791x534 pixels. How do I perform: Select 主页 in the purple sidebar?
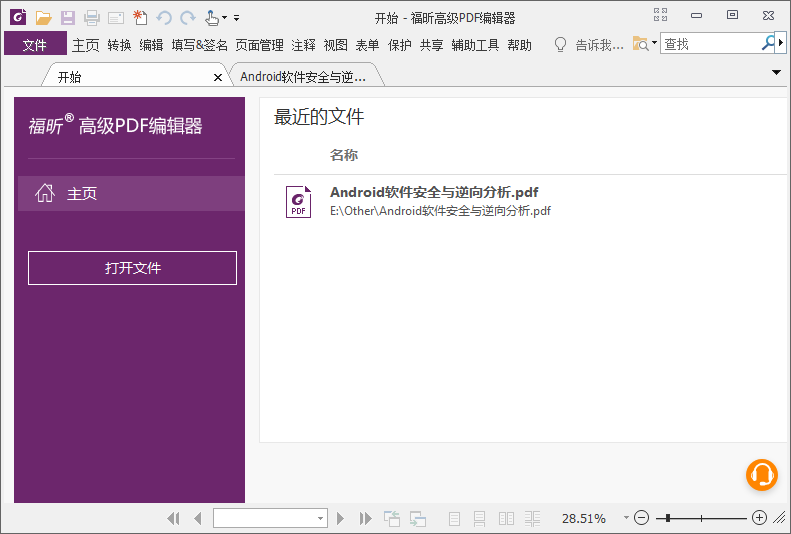[x=131, y=193]
